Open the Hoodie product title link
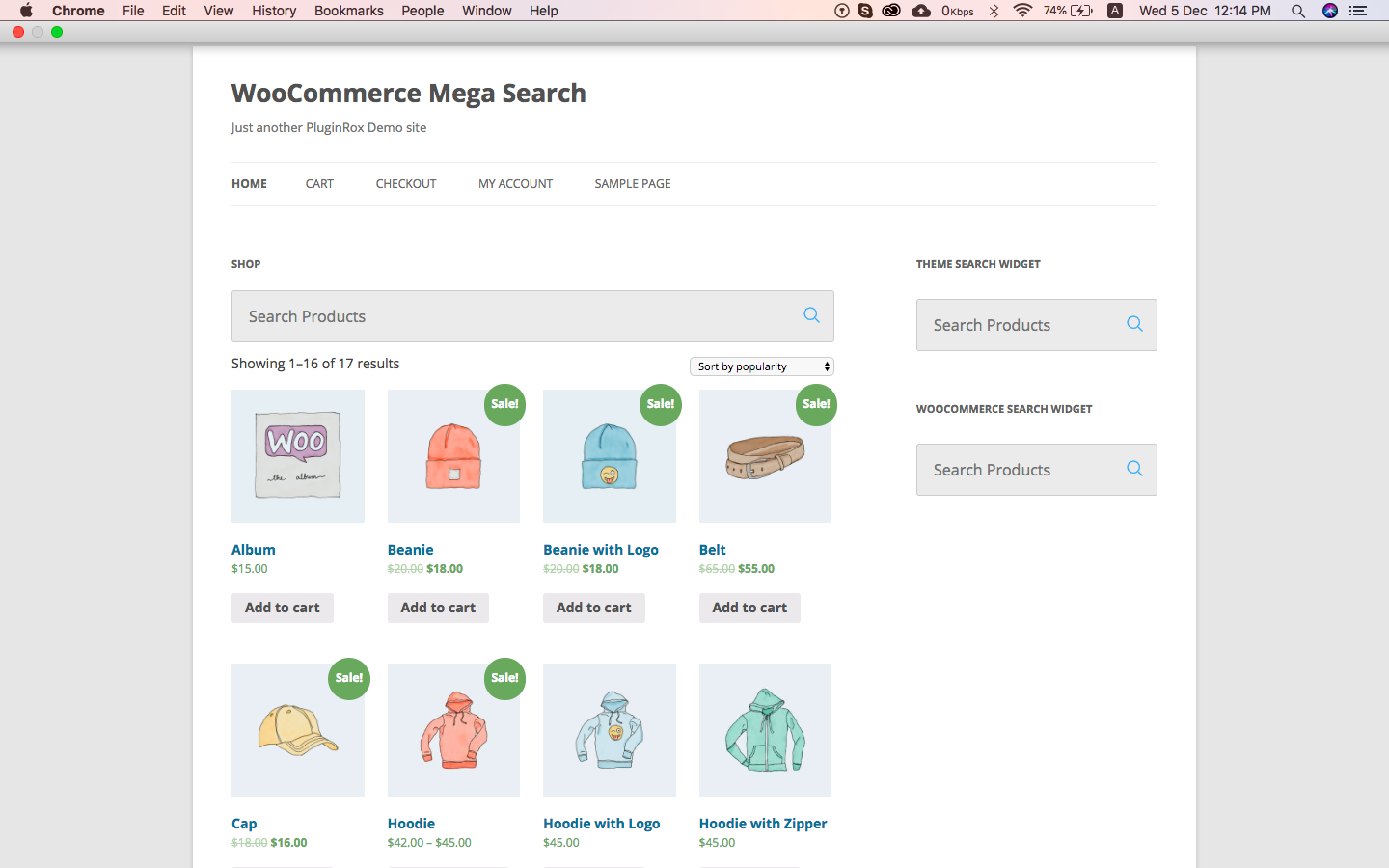The image size is (1389, 868). [412, 824]
